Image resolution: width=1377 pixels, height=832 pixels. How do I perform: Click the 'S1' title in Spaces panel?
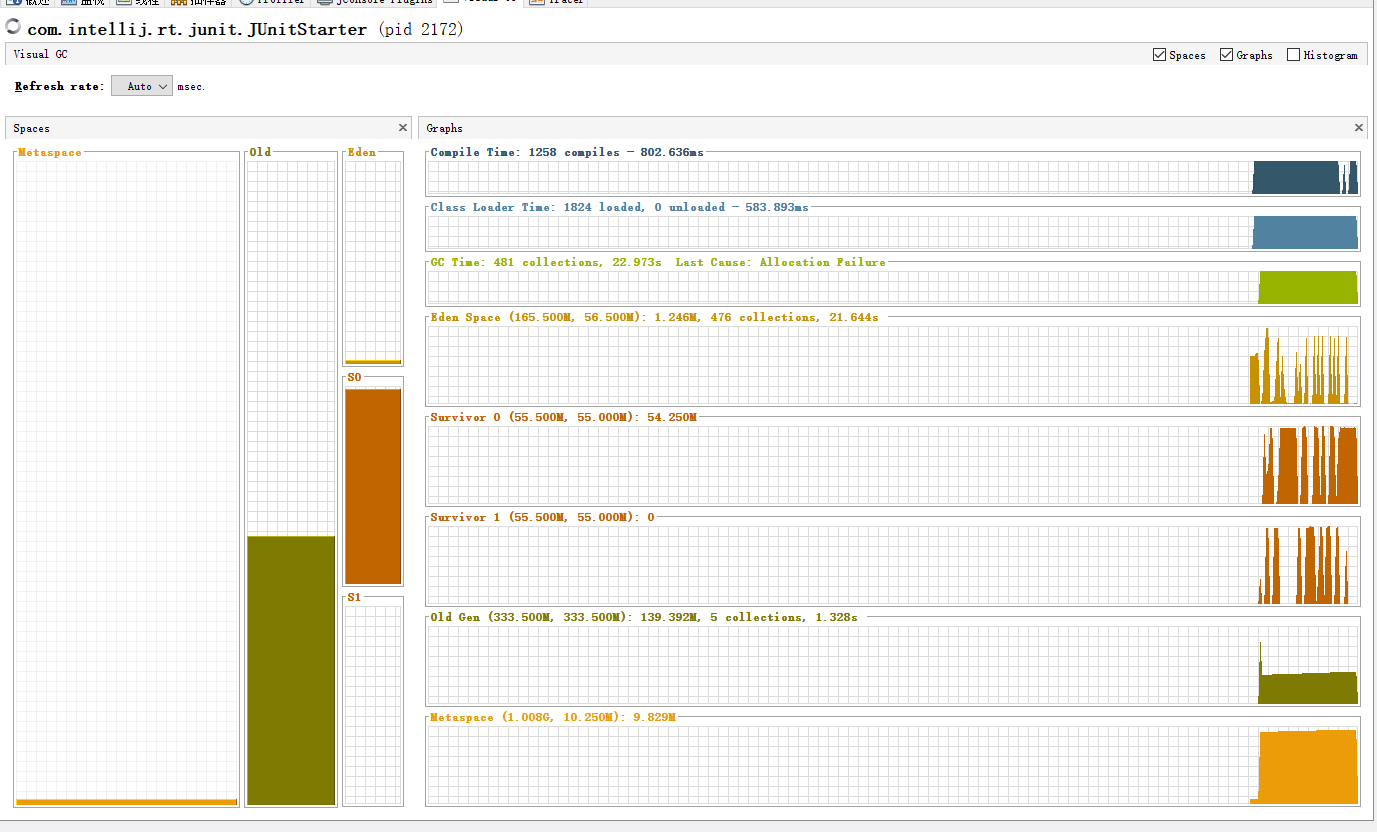click(355, 597)
